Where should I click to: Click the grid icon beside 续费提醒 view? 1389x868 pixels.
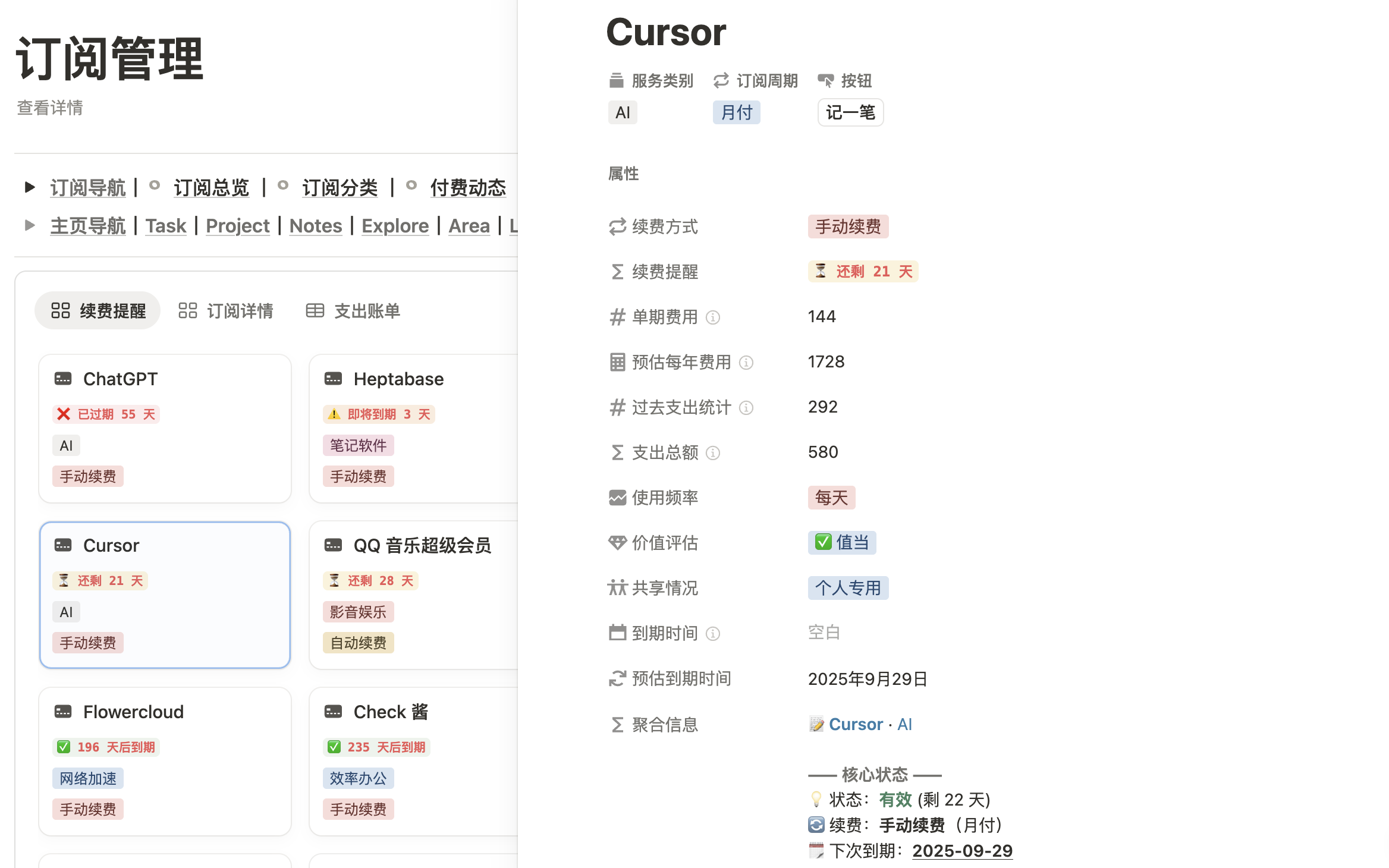point(60,310)
